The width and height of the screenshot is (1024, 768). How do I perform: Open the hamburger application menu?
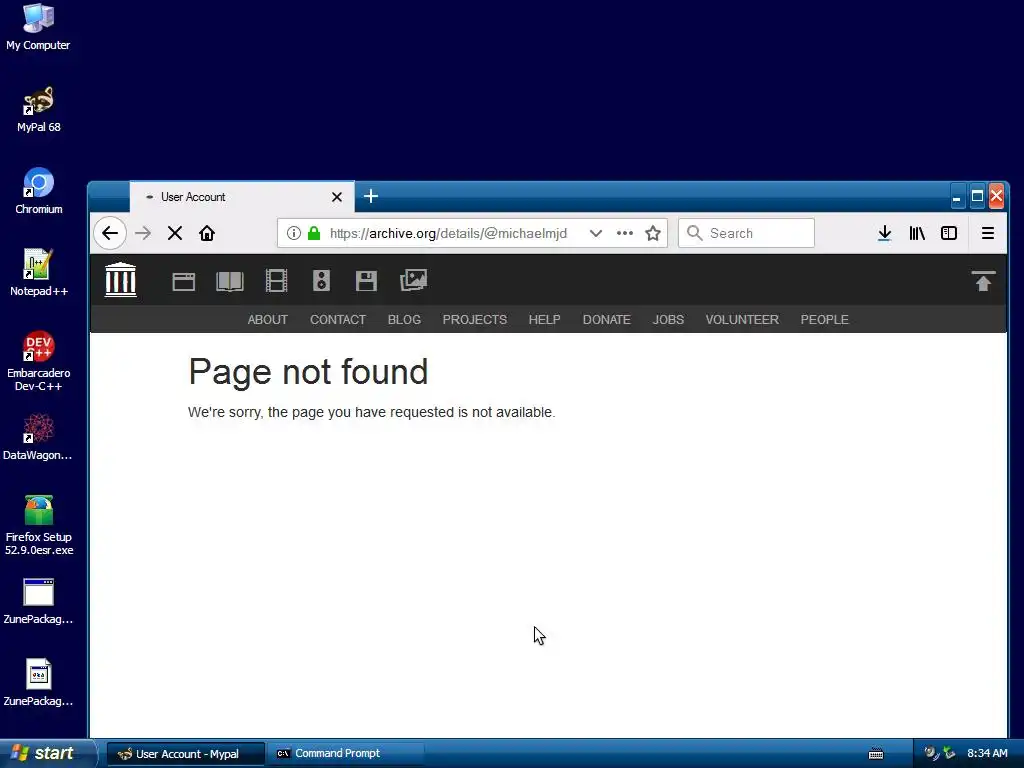(987, 233)
